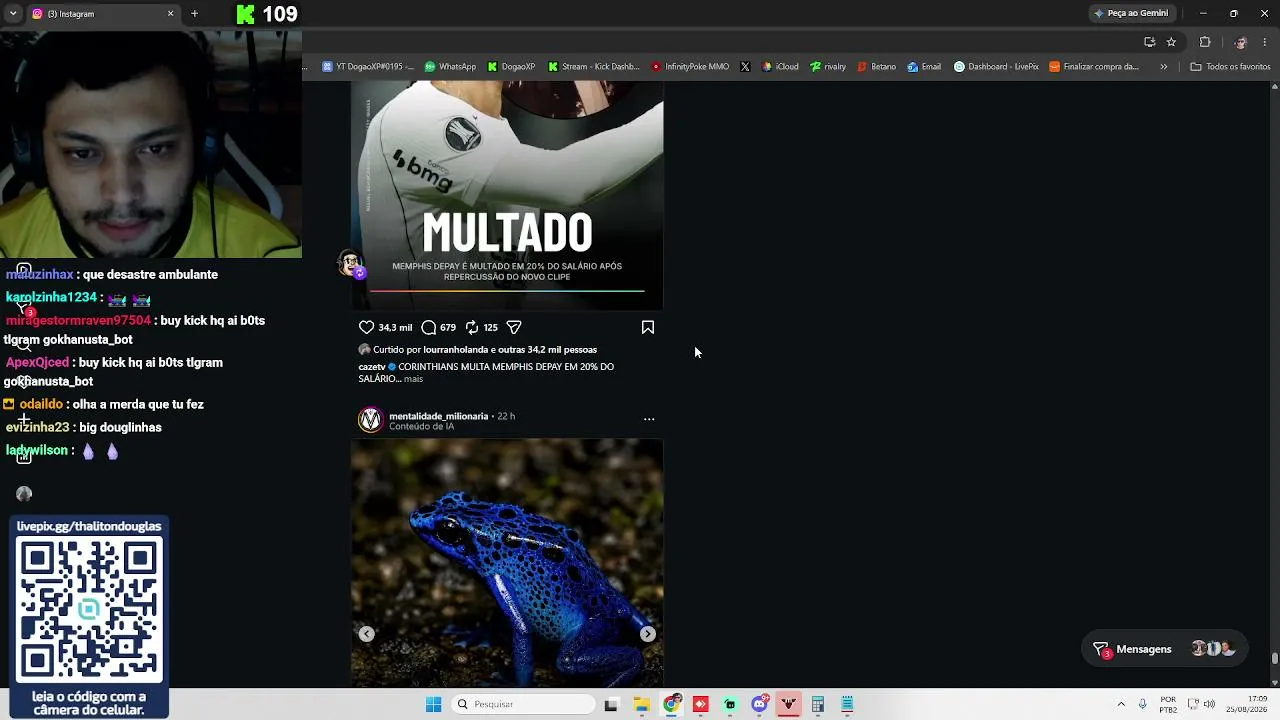Open volume control in system tray
1280x720 pixels.
(1209, 704)
